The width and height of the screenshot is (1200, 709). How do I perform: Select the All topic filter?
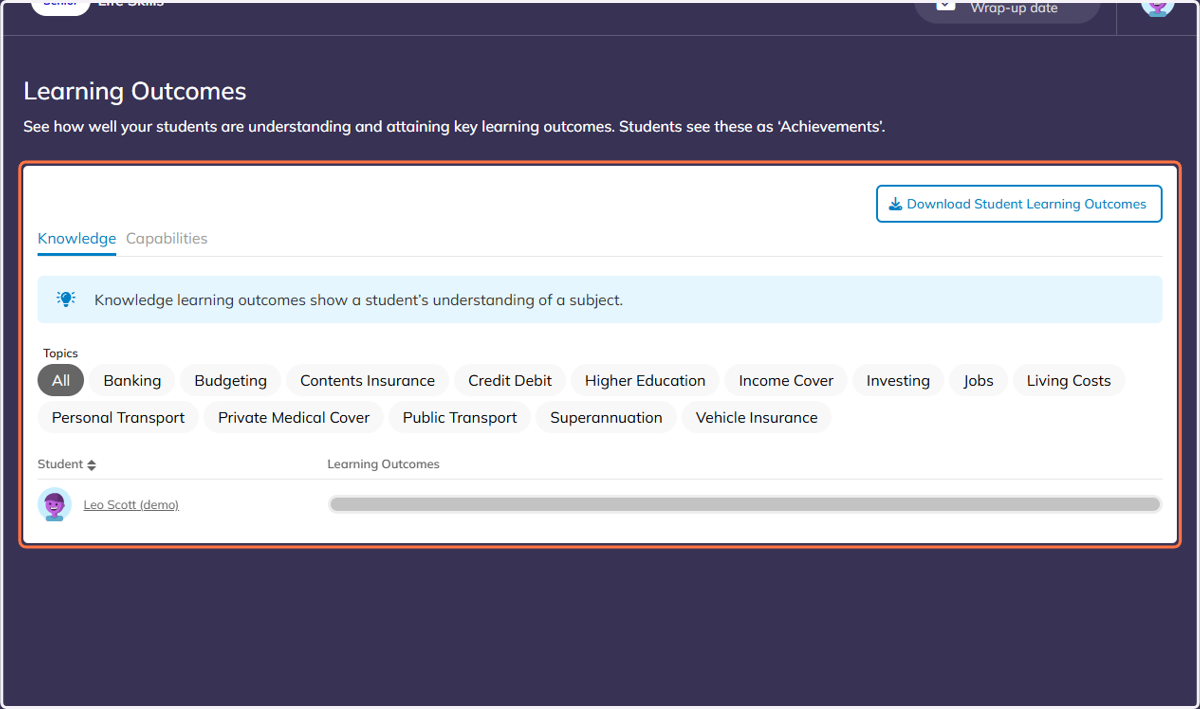(61, 381)
